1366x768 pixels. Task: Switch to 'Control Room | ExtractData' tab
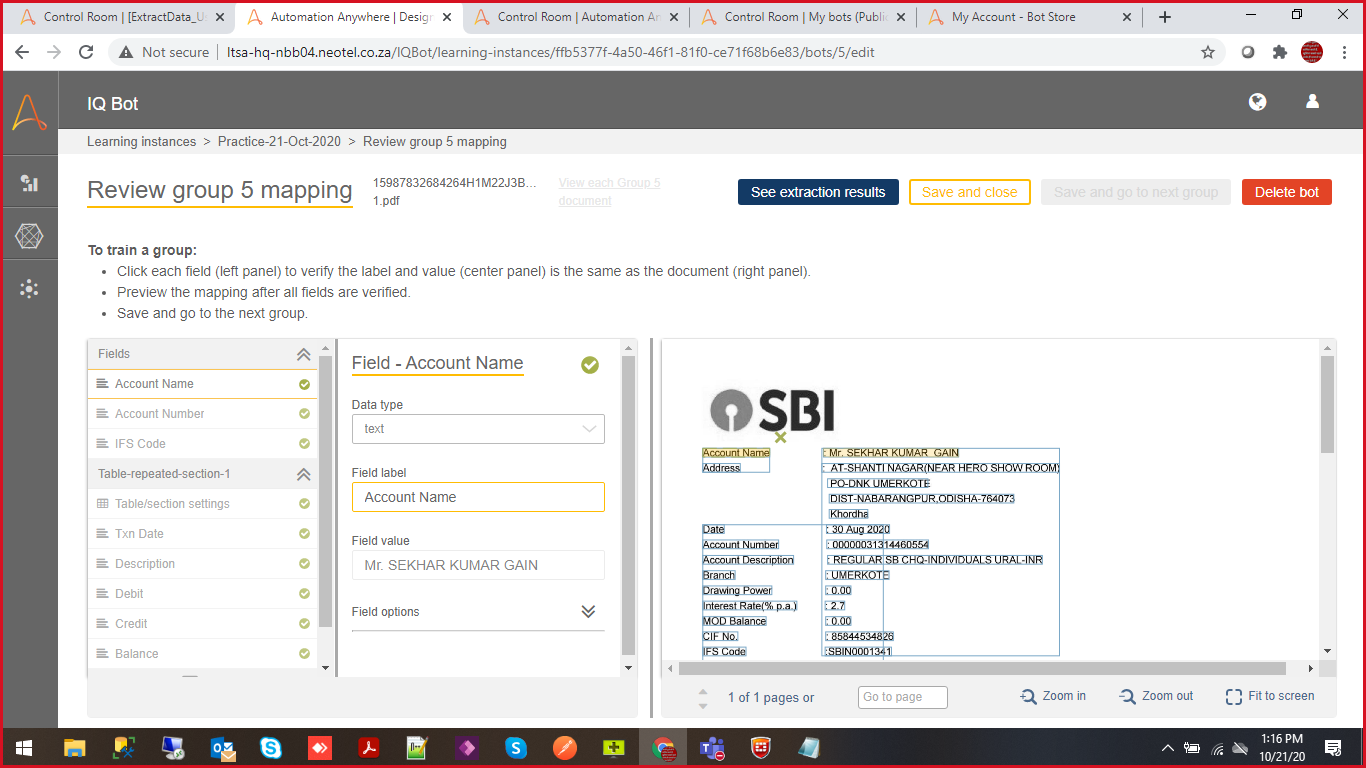[x=122, y=17]
